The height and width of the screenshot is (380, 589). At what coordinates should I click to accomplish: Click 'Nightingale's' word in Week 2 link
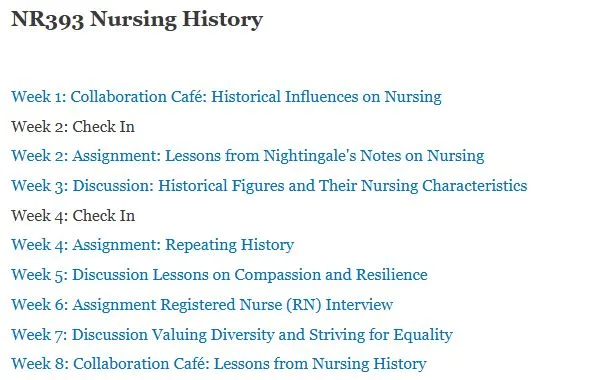click(x=310, y=156)
